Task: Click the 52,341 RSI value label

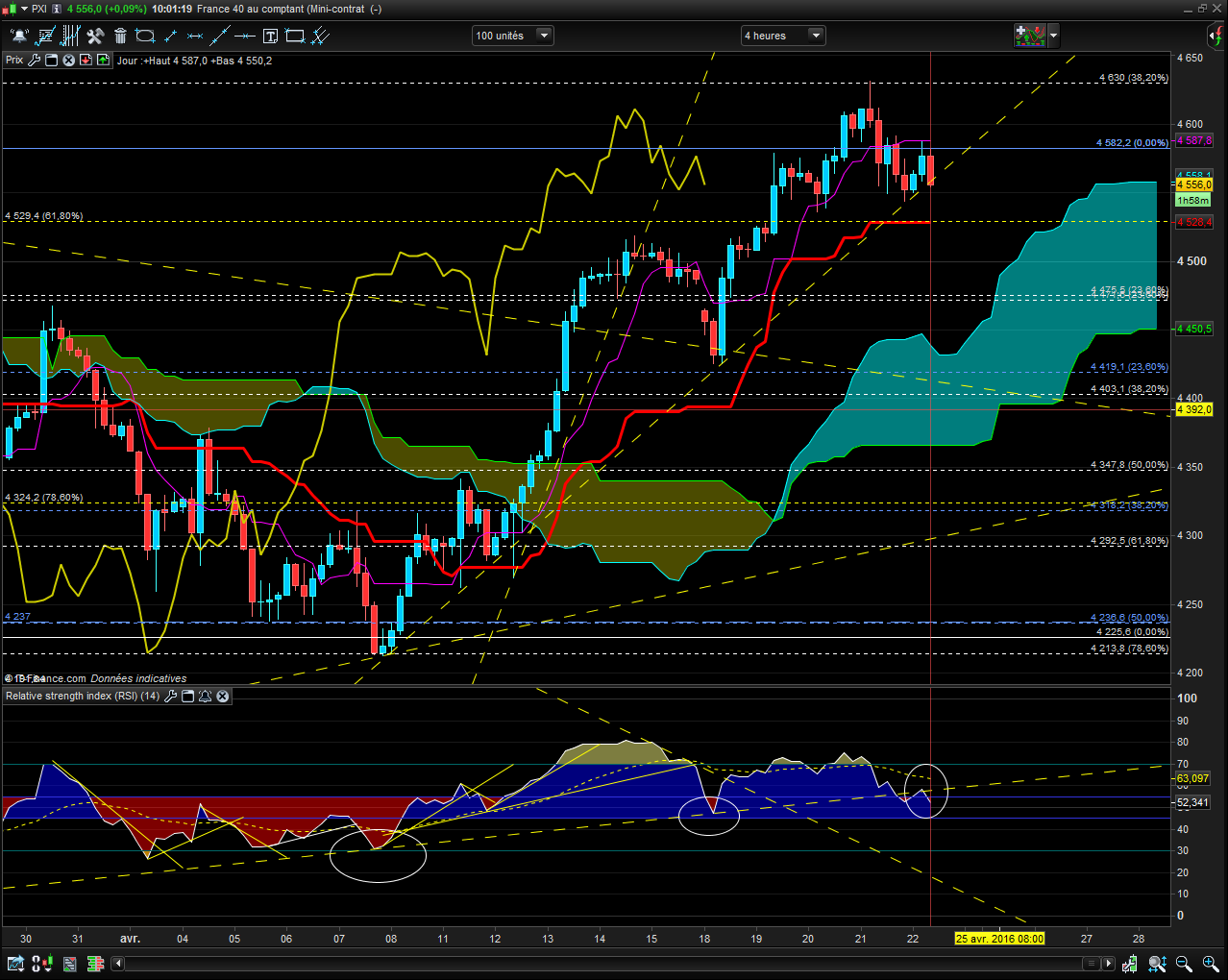Action: click(1192, 802)
